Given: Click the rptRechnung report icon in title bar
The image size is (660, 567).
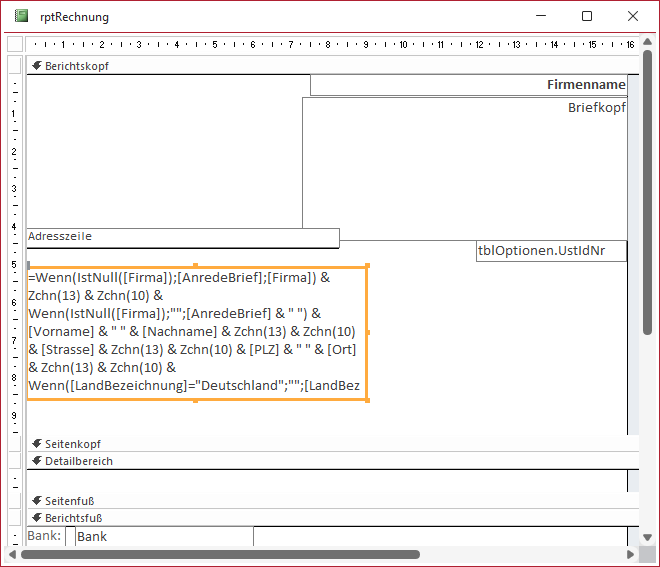Looking at the screenshot, I should coord(21,16).
